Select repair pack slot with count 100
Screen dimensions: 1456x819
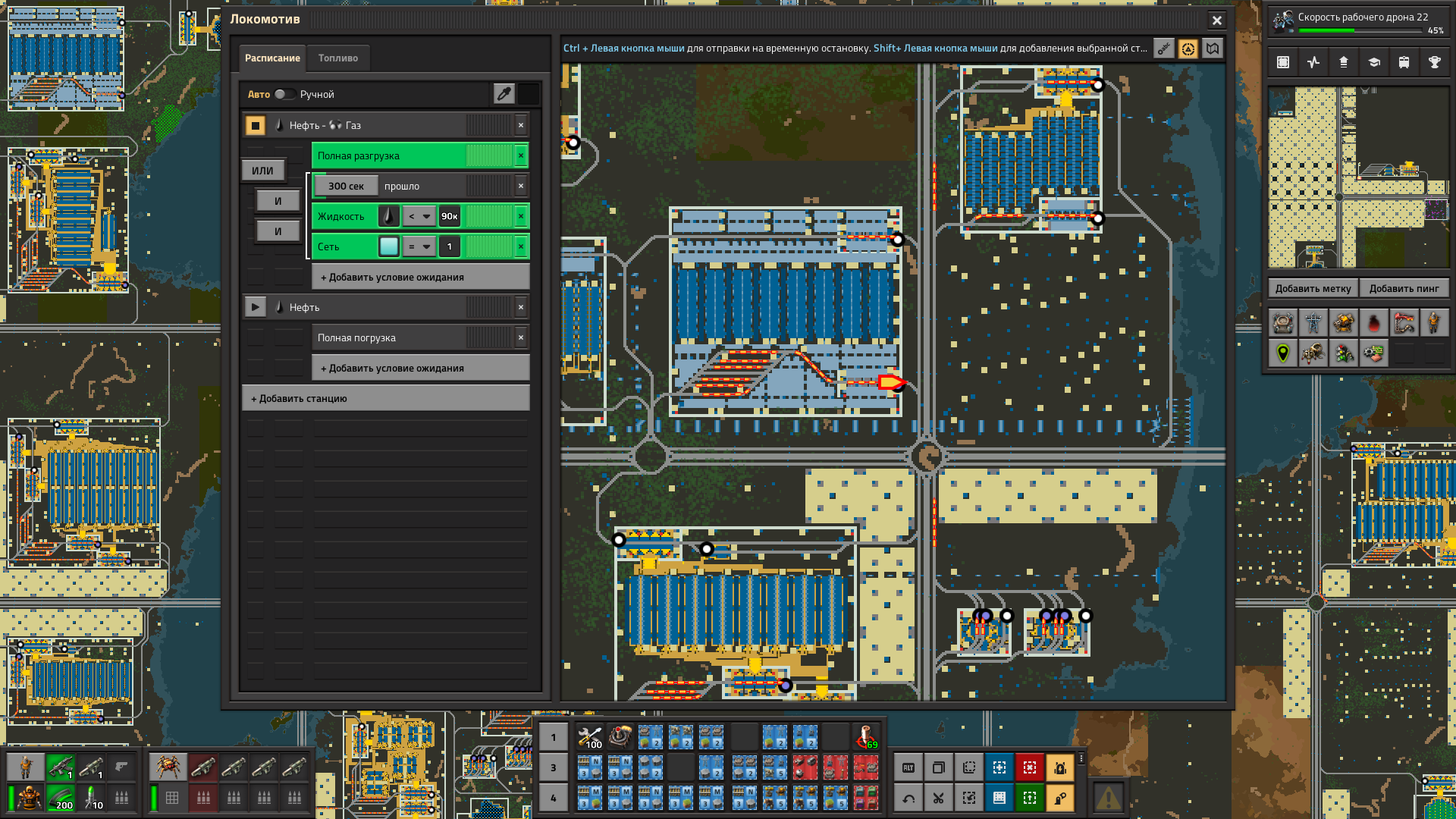coord(590,737)
